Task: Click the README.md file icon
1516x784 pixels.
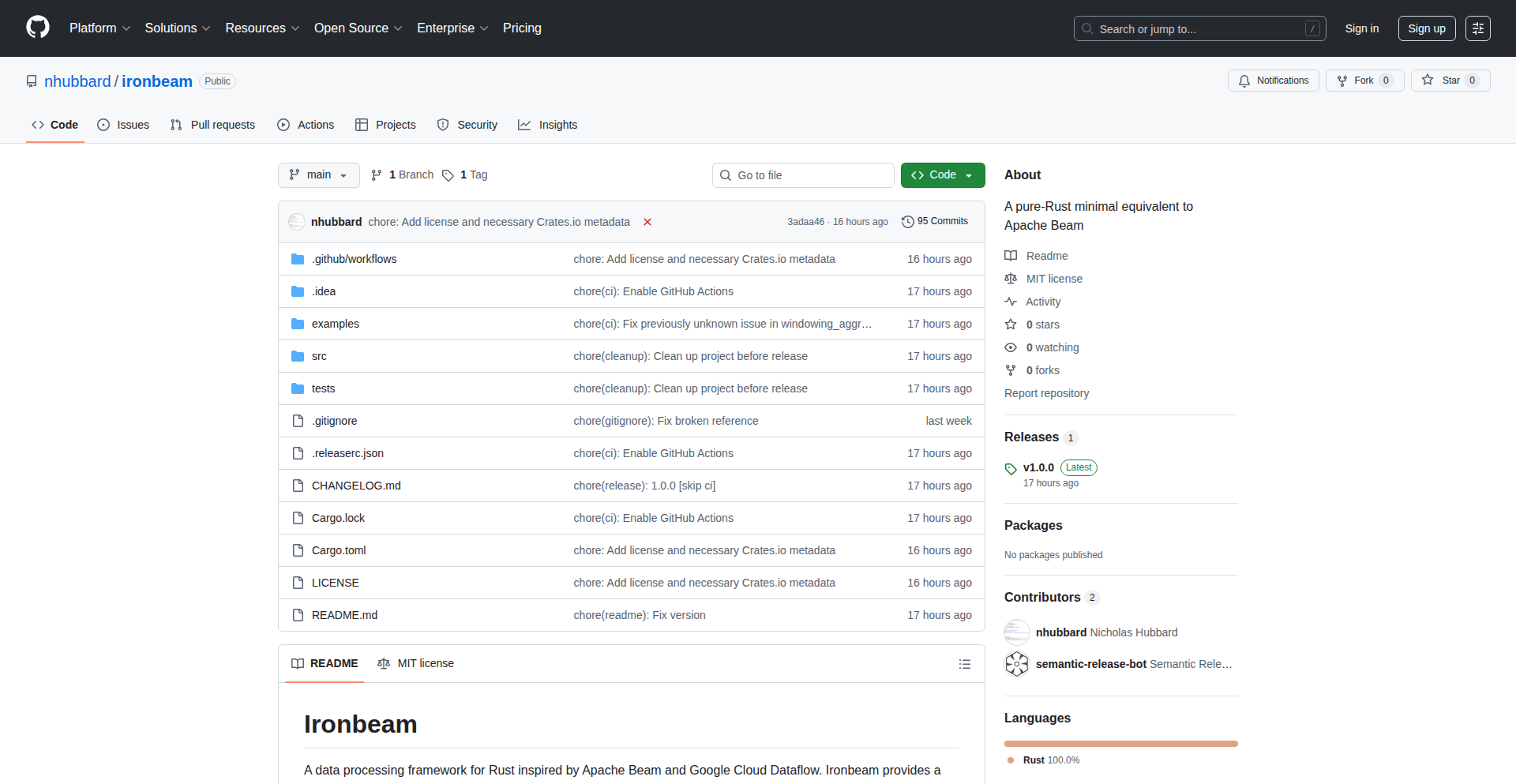Action: click(298, 615)
